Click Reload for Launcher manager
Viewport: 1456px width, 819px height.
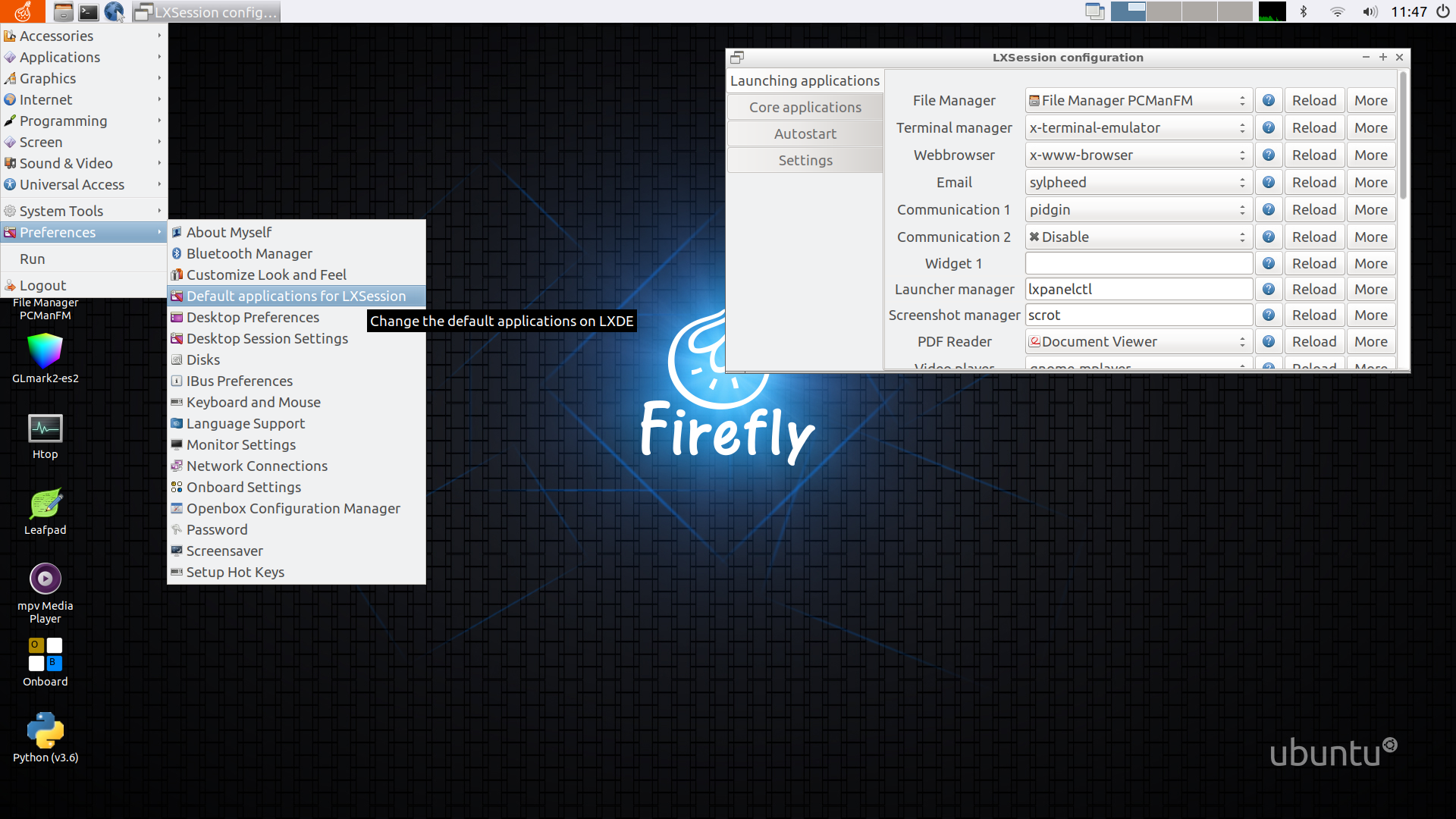pos(1314,289)
